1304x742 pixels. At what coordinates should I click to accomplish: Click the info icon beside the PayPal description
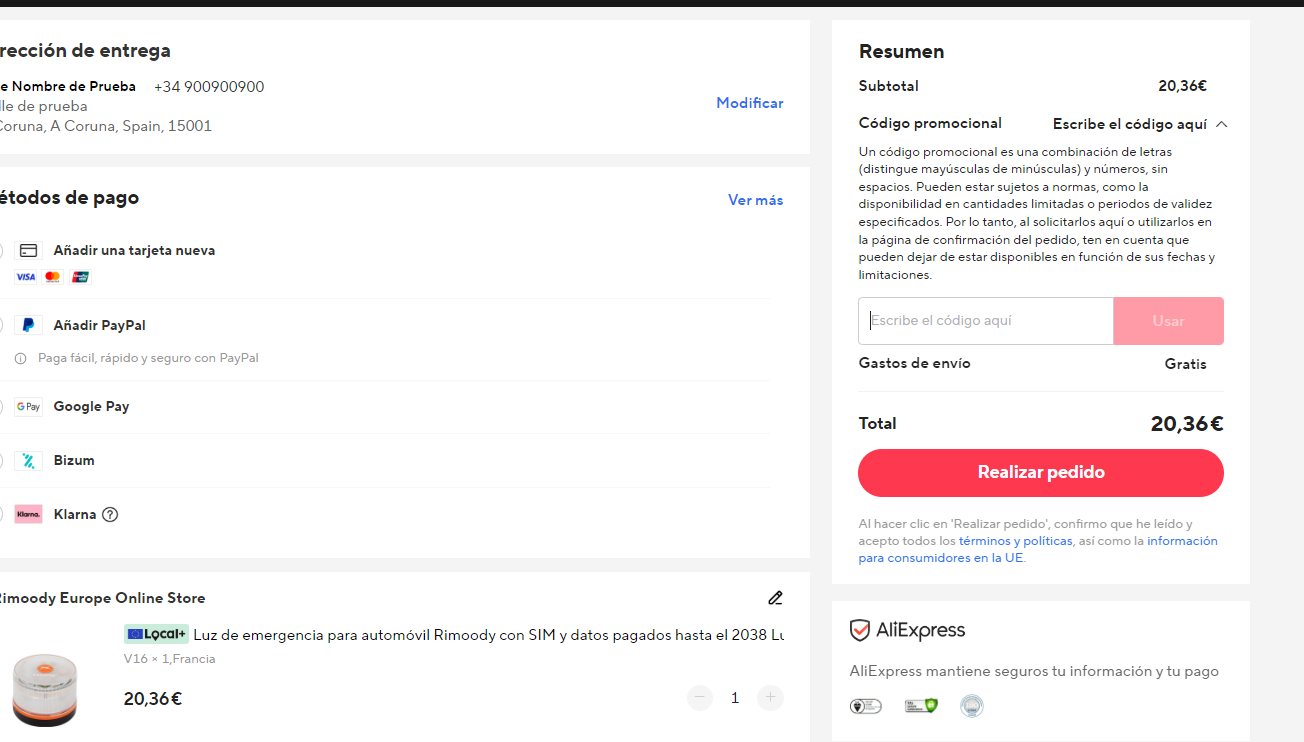(21, 358)
